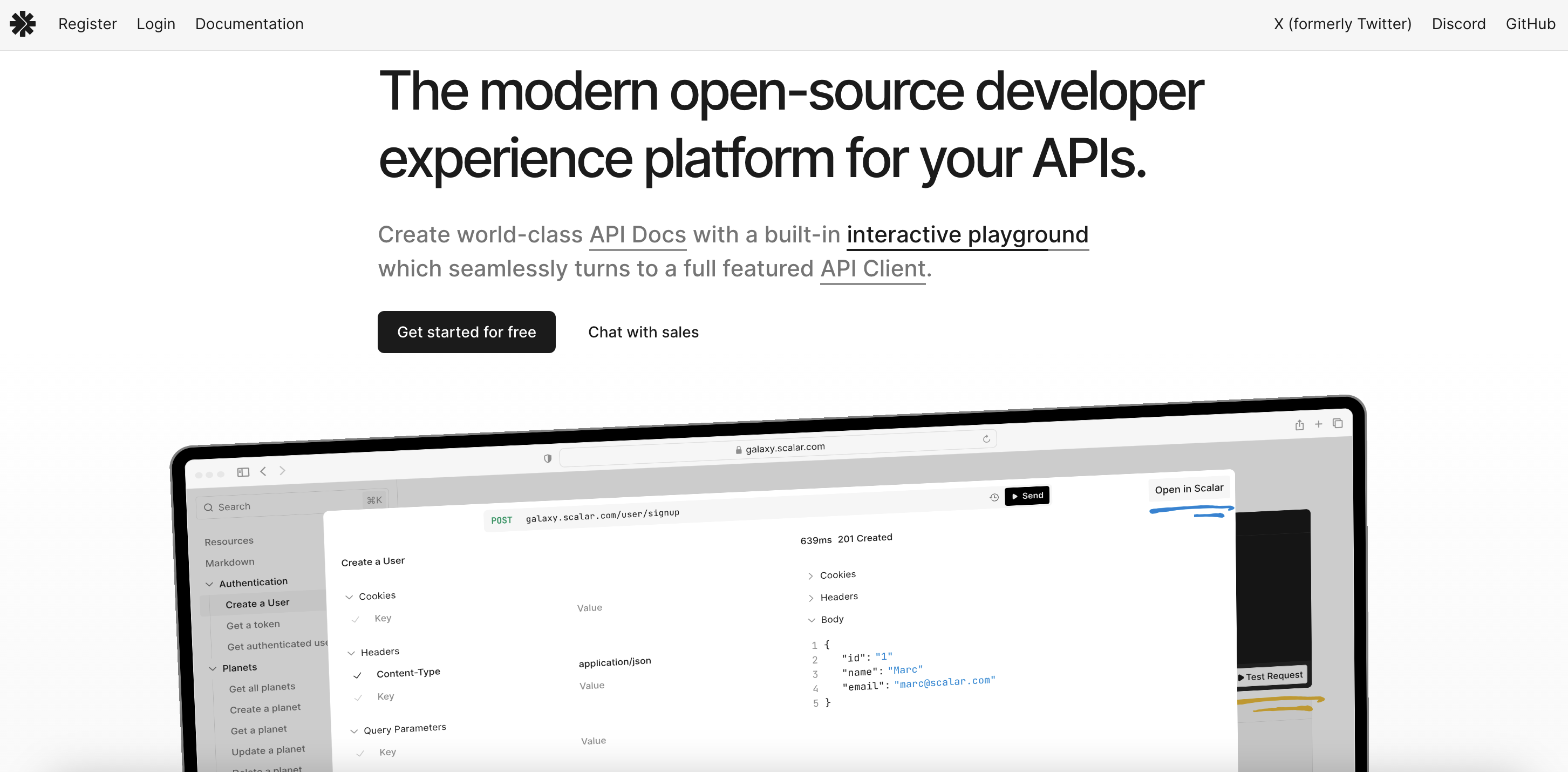
Task: Toggle the Cookies Key row checkbox
Action: click(x=355, y=620)
